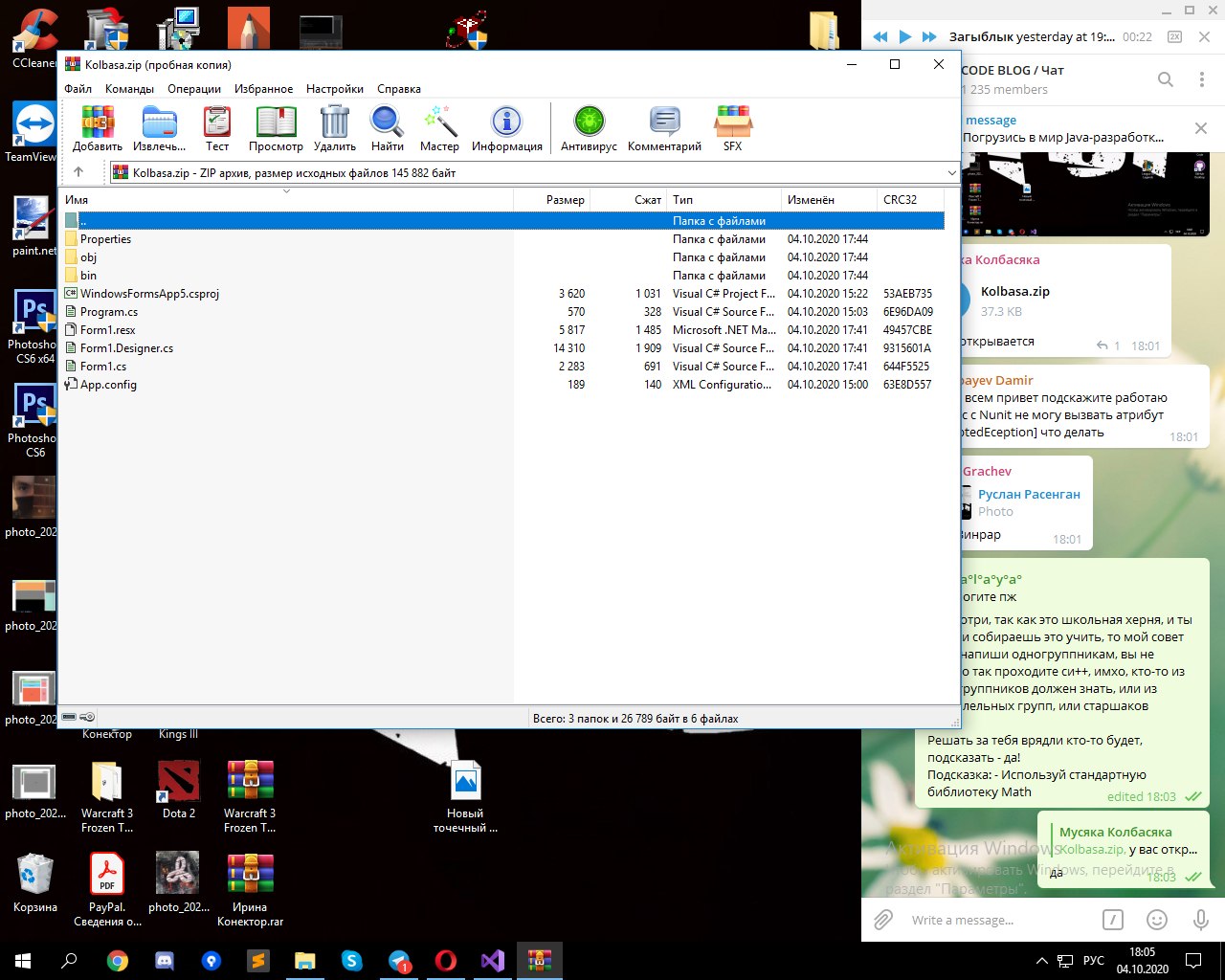Launch the Мастер wizard tool
The width and height of the screenshot is (1225, 980).
(439, 128)
